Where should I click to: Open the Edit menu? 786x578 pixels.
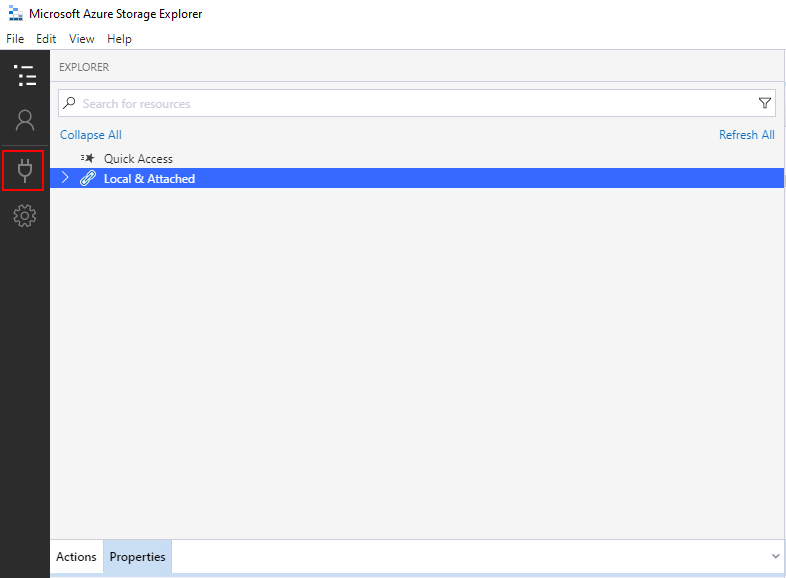pyautogui.click(x=46, y=39)
